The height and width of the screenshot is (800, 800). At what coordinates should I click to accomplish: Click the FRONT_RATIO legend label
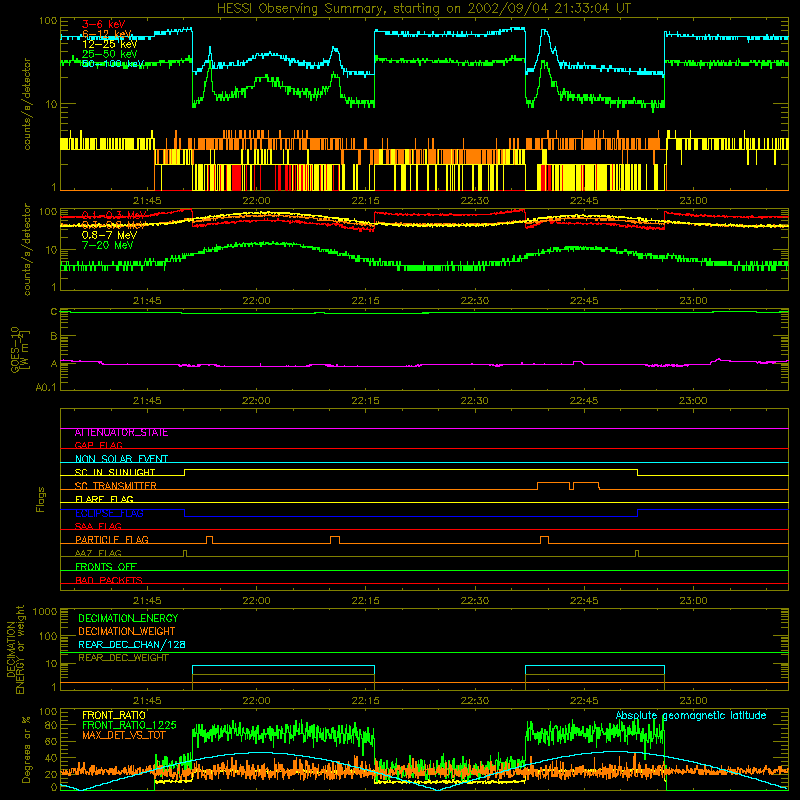click(x=114, y=715)
